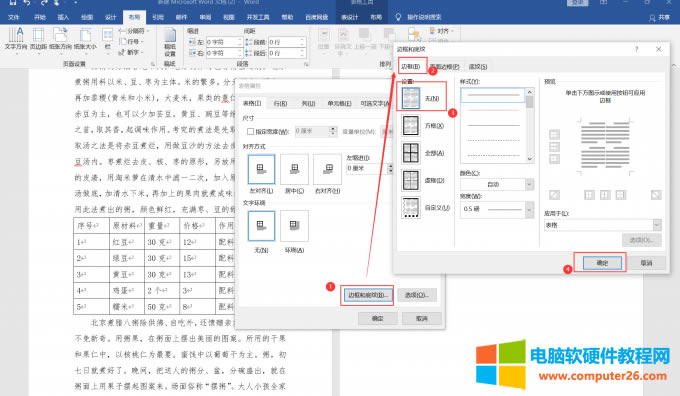Select the None (无) border setting icon
The width and height of the screenshot is (680, 396).
pyautogui.click(x=411, y=98)
